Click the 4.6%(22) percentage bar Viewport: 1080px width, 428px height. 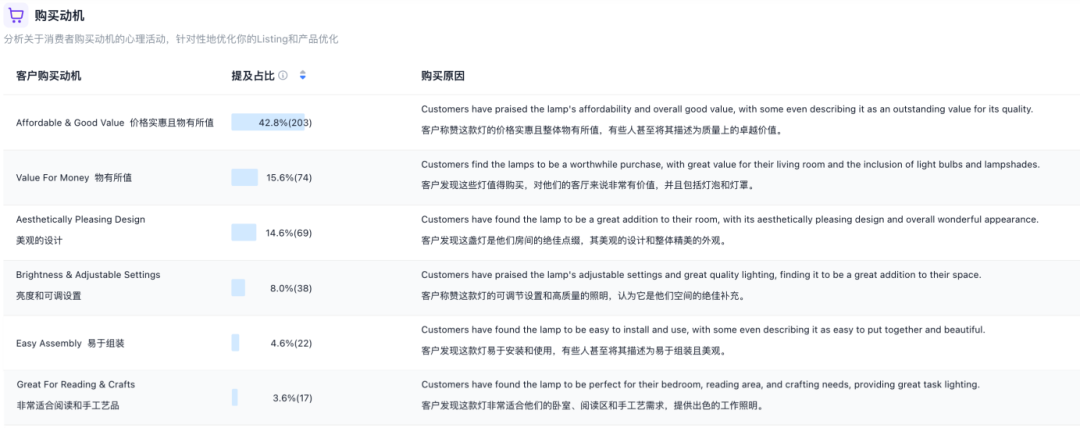pyautogui.click(x=236, y=343)
